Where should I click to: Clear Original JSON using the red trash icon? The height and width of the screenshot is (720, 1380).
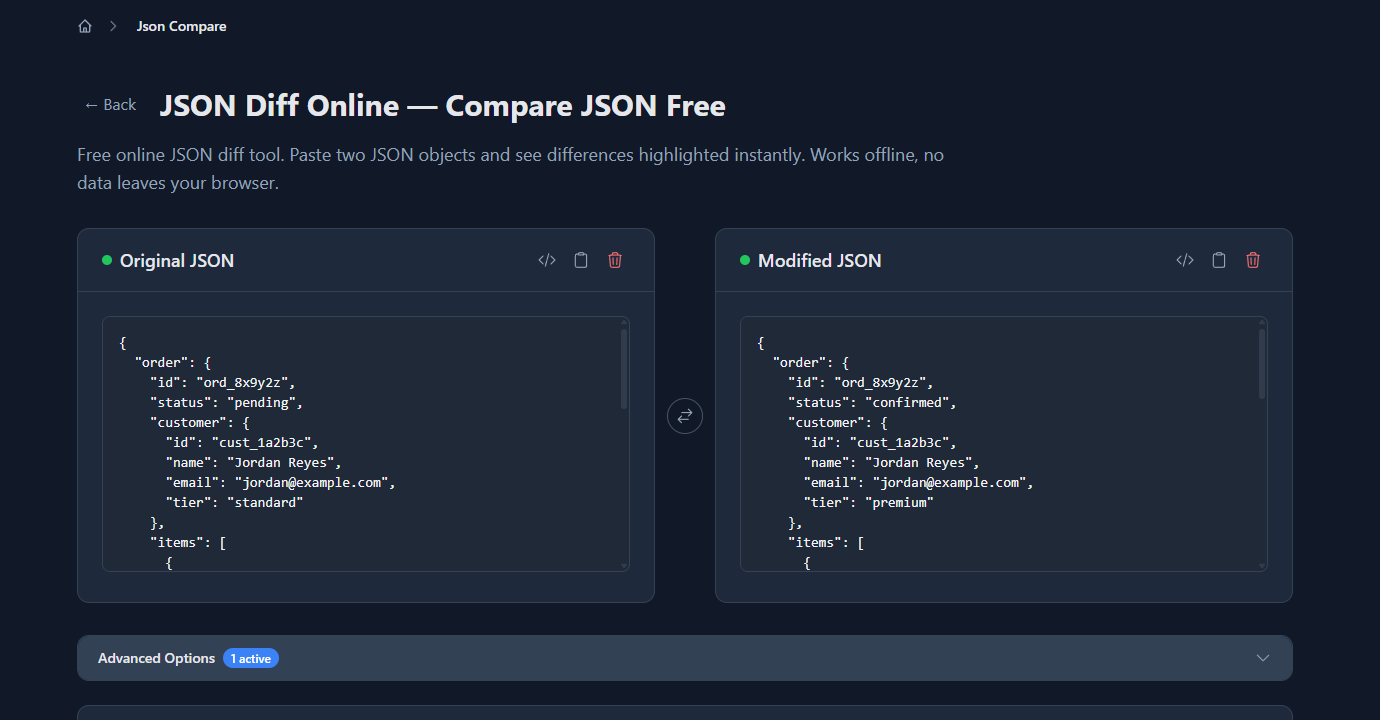click(x=615, y=259)
